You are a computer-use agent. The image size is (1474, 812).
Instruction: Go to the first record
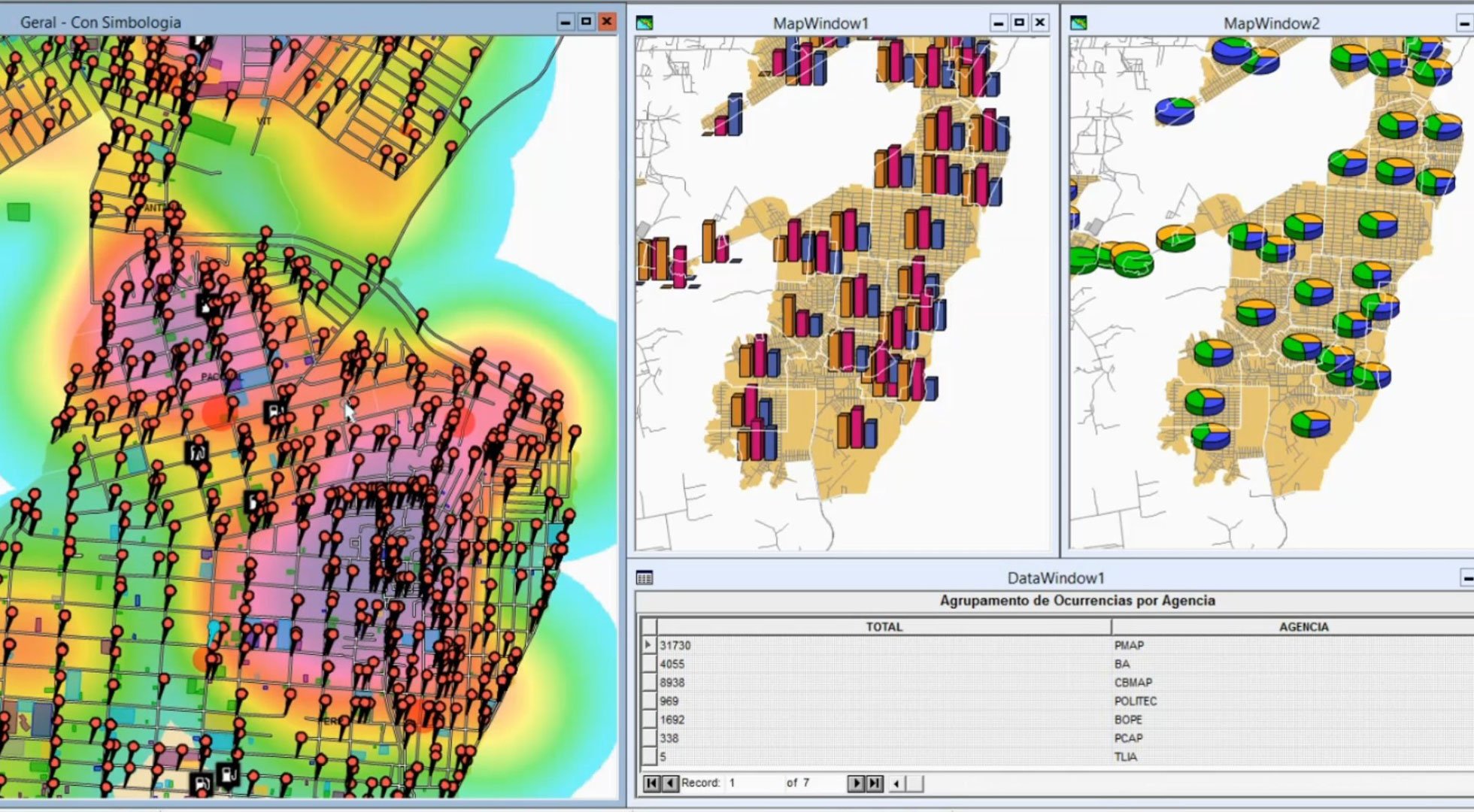(x=652, y=783)
